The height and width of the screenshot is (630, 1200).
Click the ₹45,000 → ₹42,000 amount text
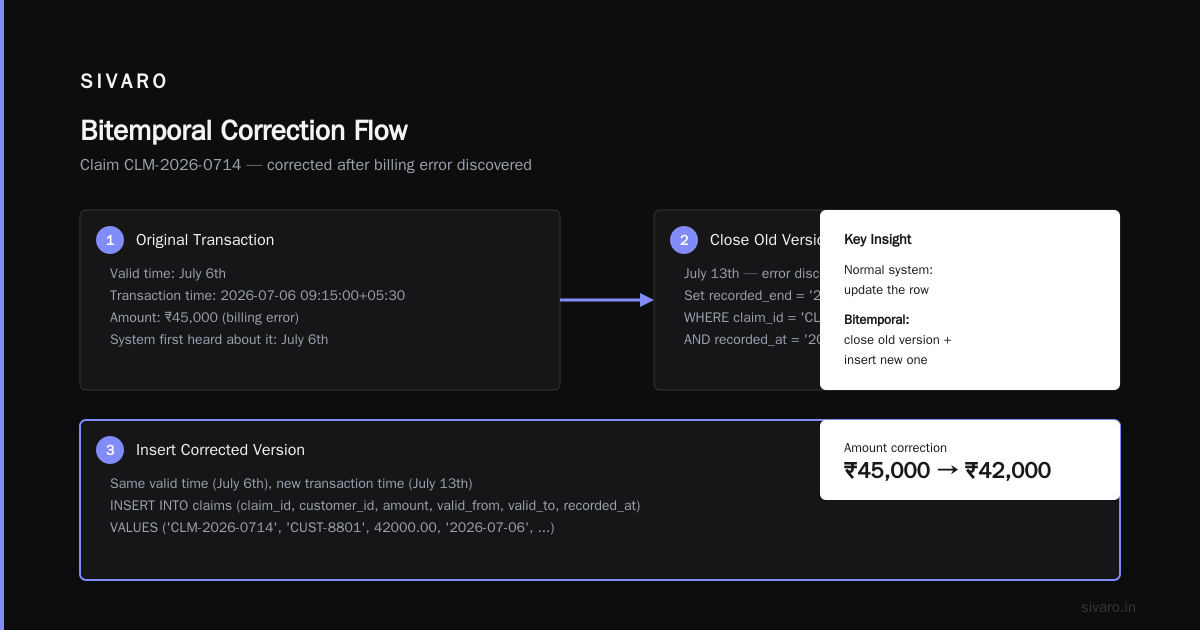(947, 471)
